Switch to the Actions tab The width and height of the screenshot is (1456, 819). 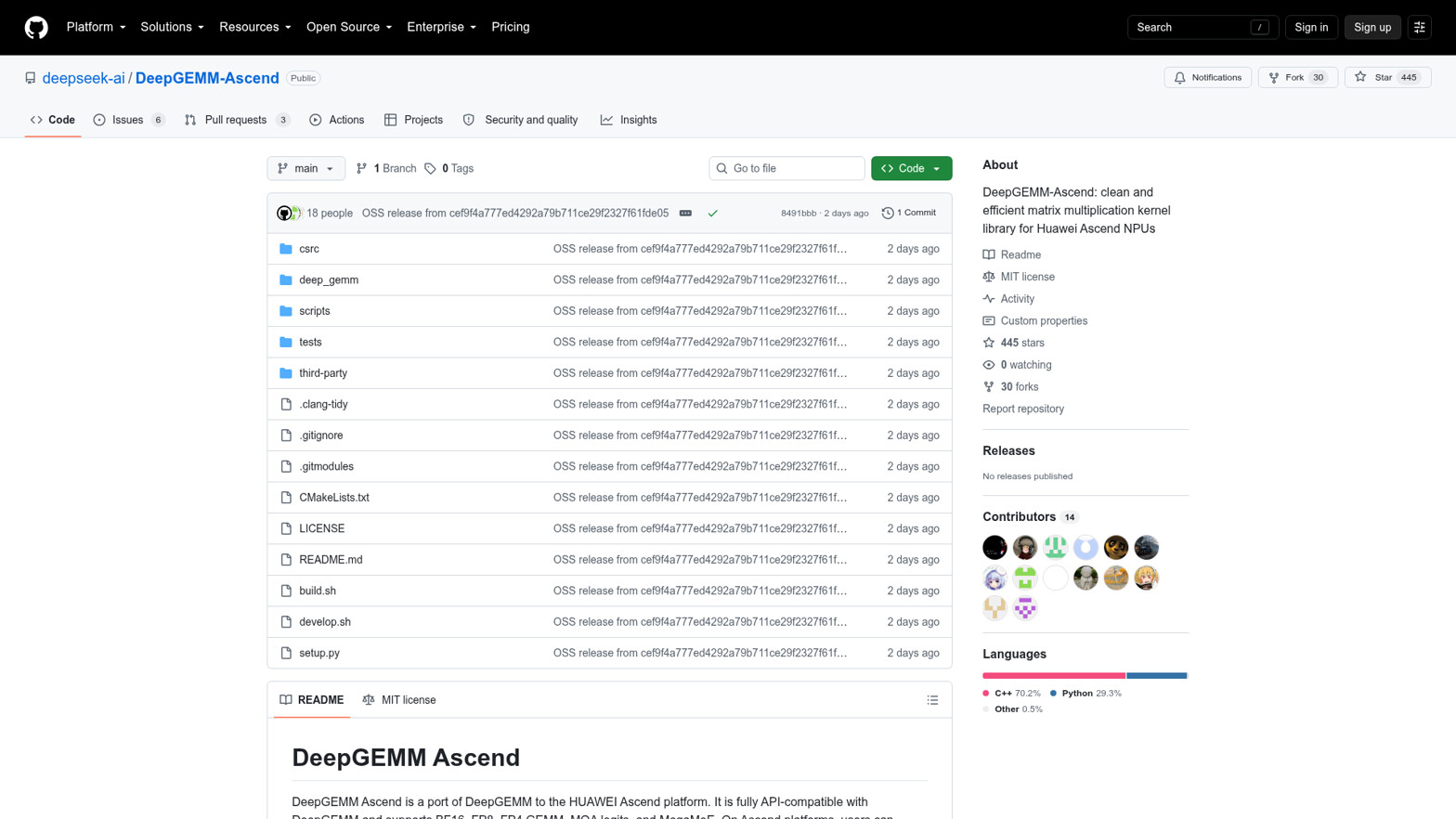click(336, 120)
